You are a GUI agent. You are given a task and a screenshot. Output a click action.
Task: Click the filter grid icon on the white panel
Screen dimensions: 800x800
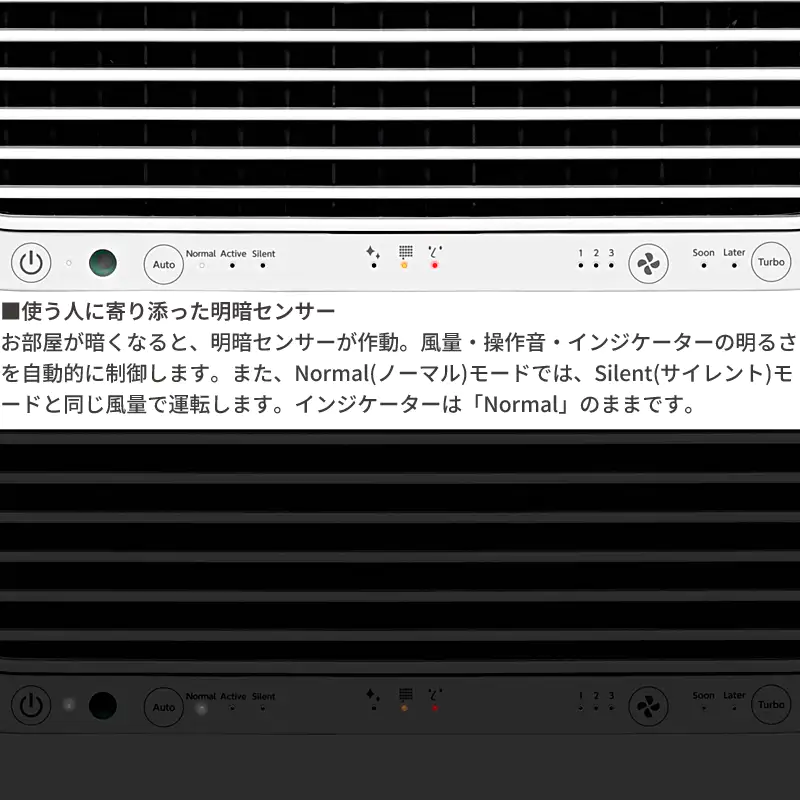point(405,252)
